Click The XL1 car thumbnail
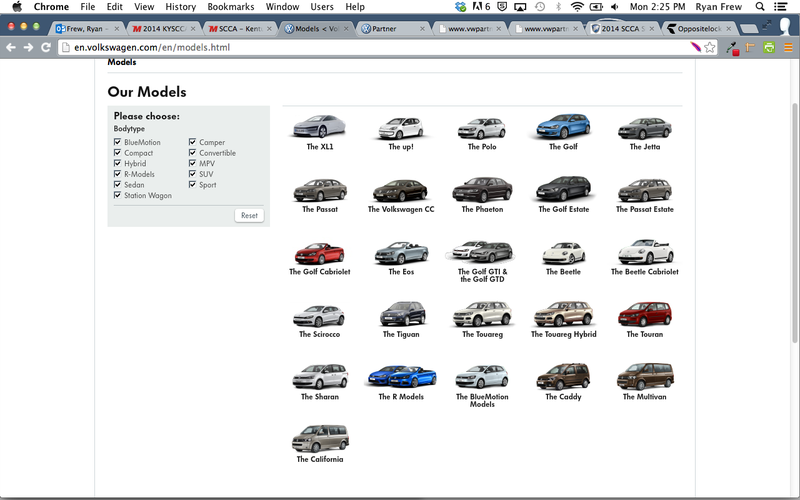Screen dimensions: 800x500 (319, 126)
